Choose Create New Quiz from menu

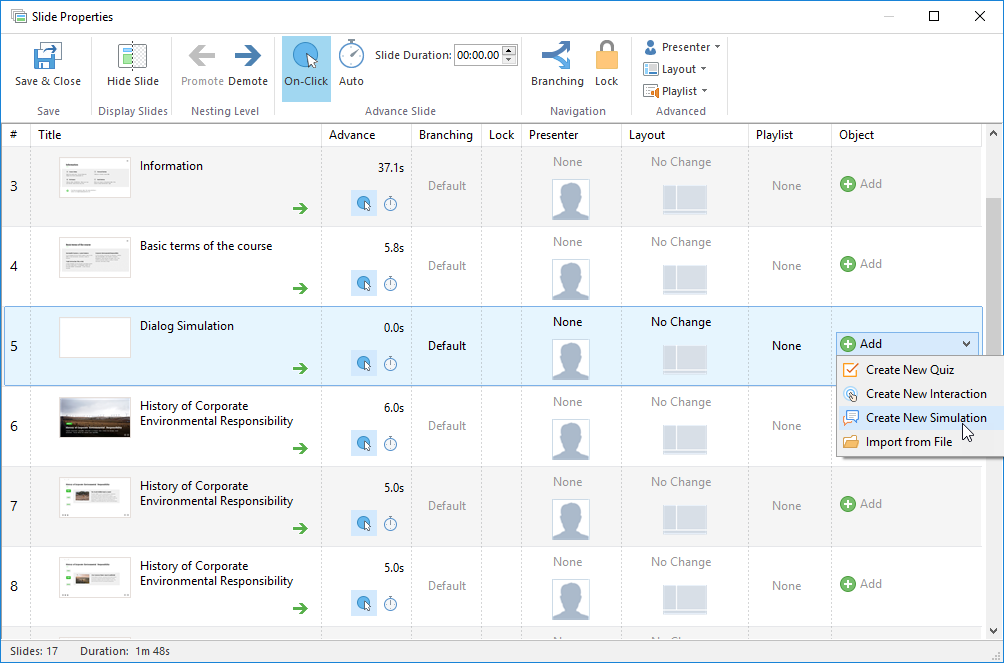909,370
